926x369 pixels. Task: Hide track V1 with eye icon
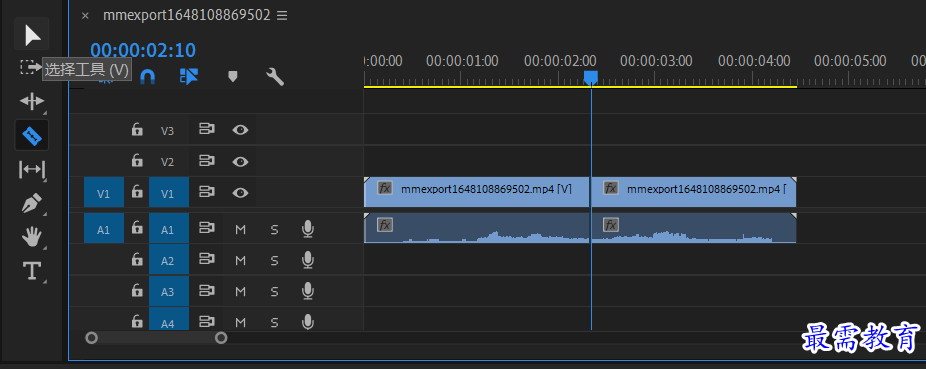pyautogui.click(x=240, y=192)
